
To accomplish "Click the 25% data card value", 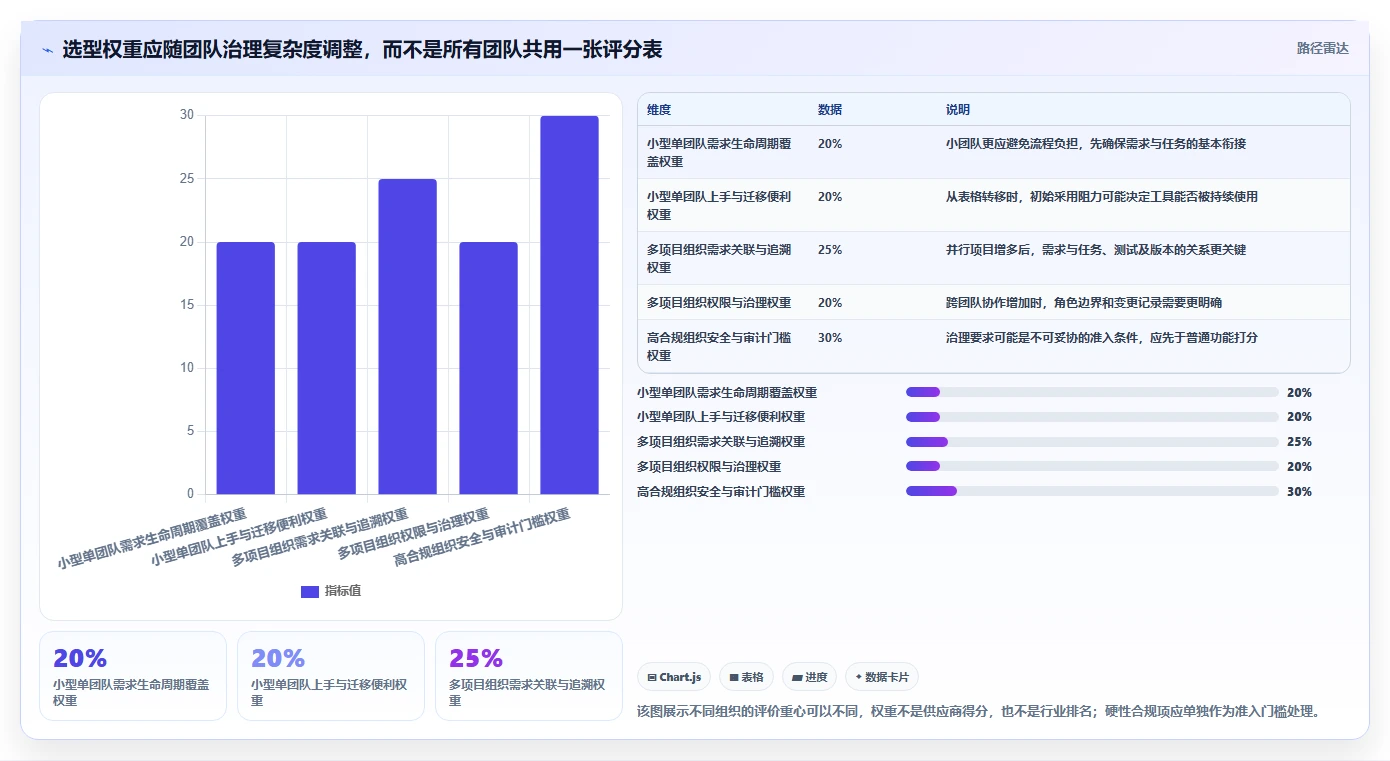I will [476, 658].
